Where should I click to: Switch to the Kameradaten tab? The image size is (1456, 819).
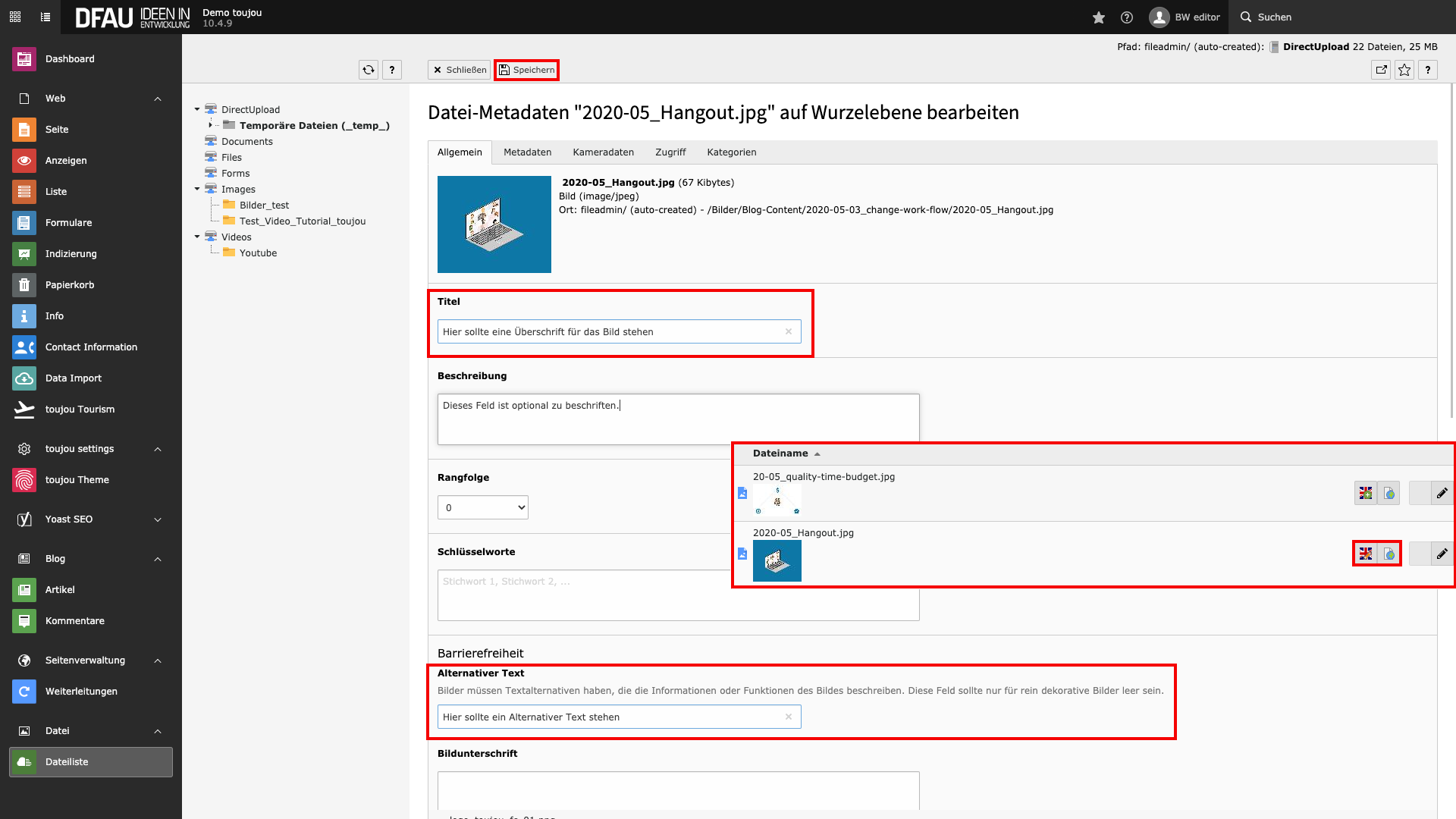[603, 152]
